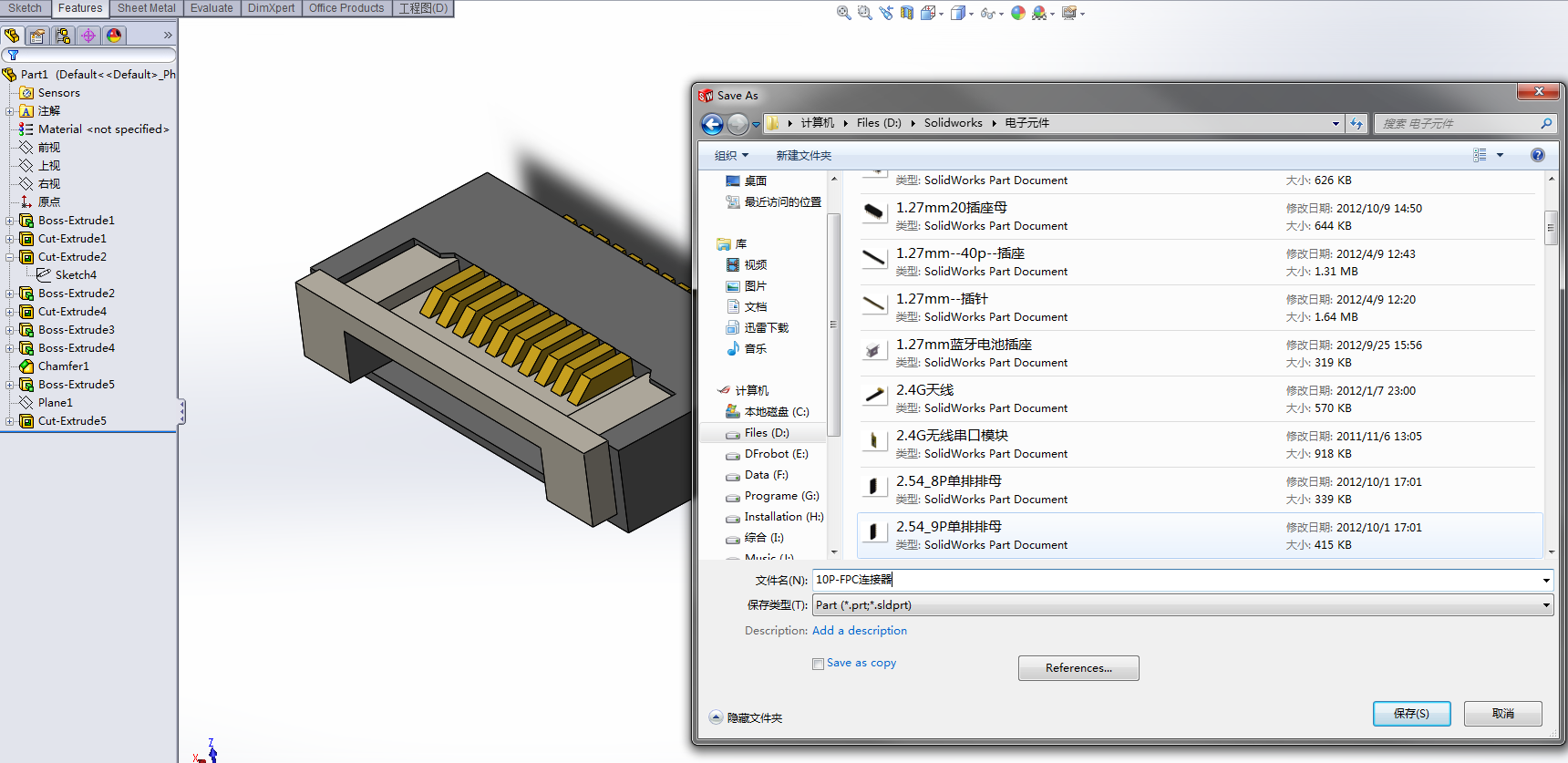Open the DisplayManager tab icon
The image size is (1568, 763).
click(114, 36)
